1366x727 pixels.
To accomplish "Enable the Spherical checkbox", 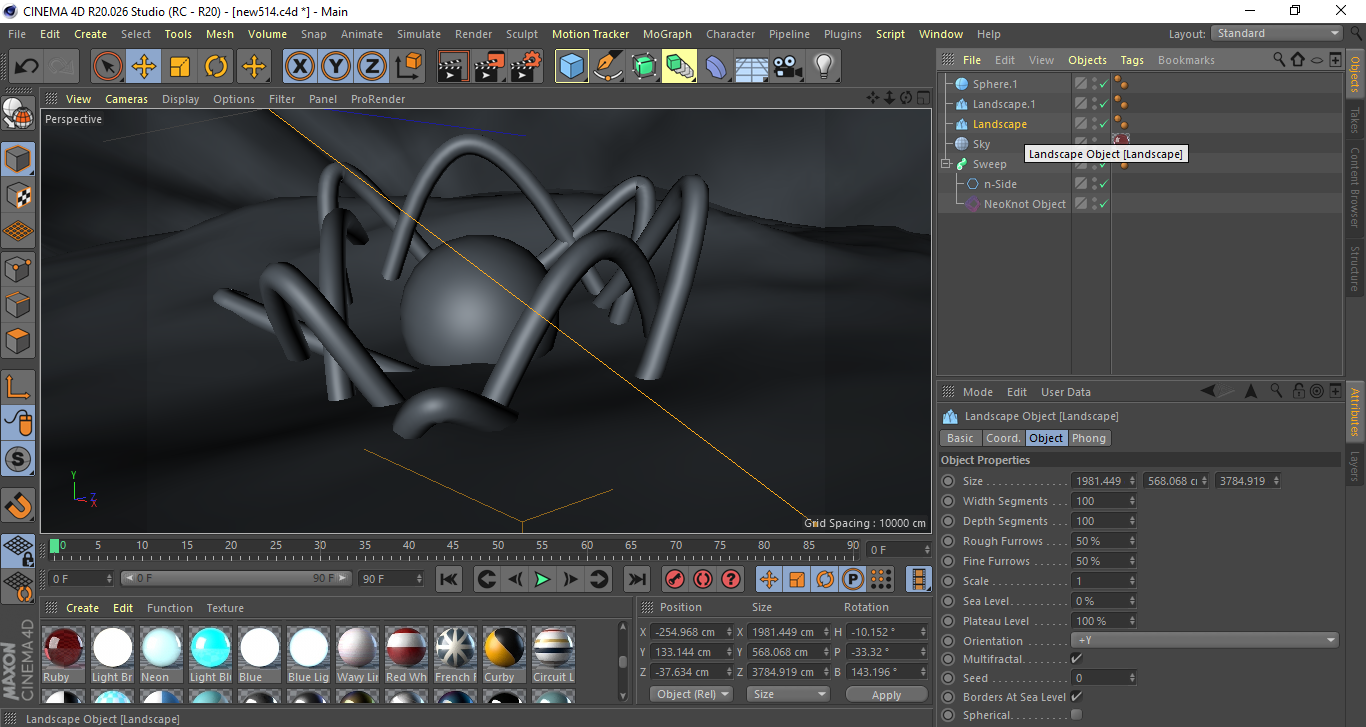I will (x=1076, y=715).
